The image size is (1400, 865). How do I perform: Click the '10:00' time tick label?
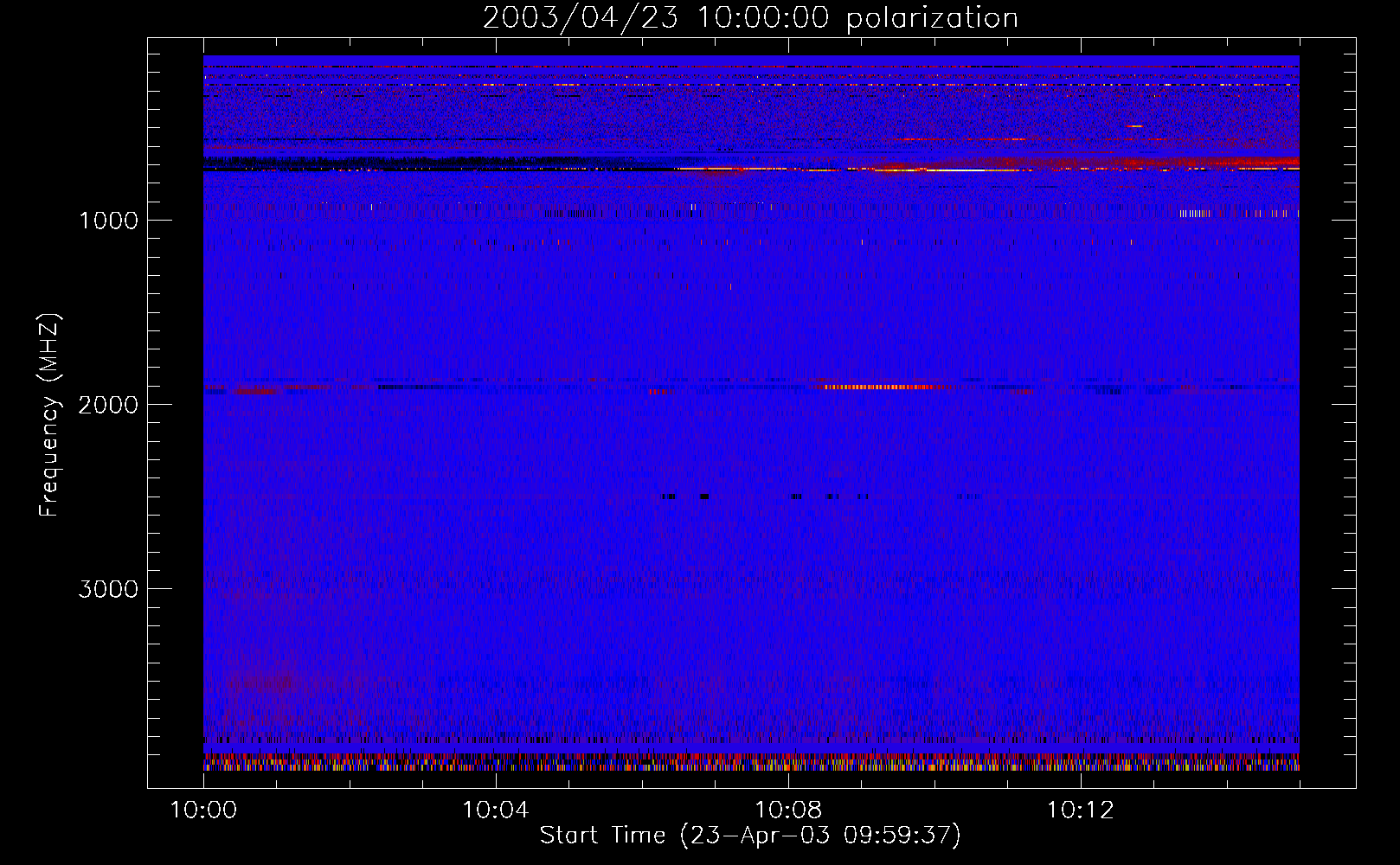(x=203, y=810)
